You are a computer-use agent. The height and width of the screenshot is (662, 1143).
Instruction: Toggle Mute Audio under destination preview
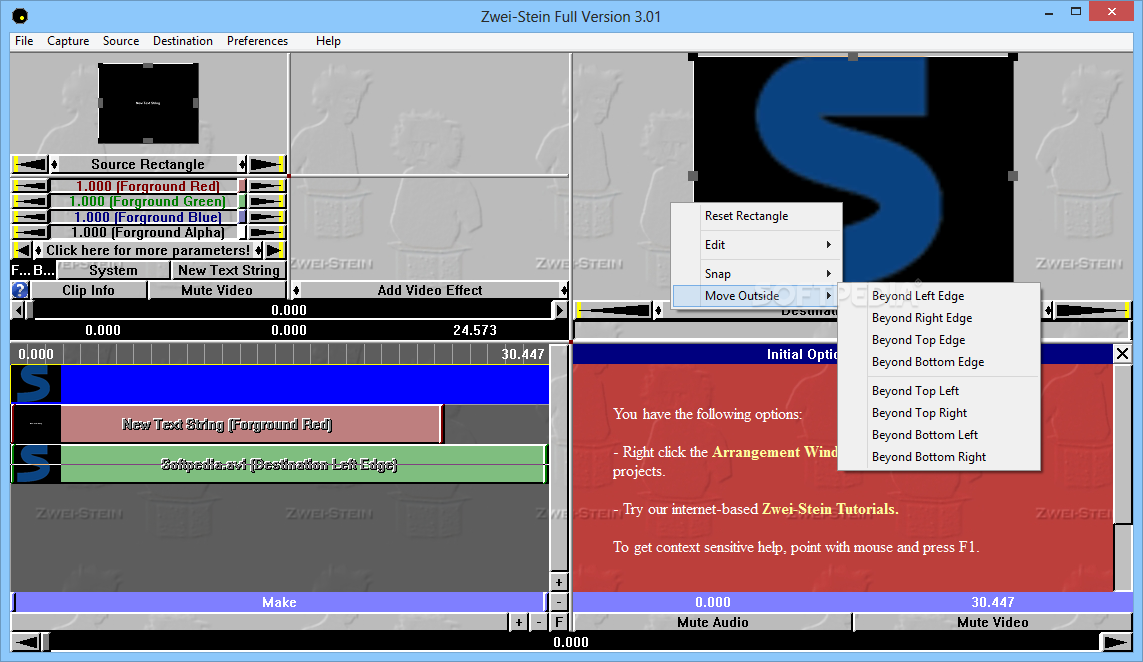click(713, 623)
